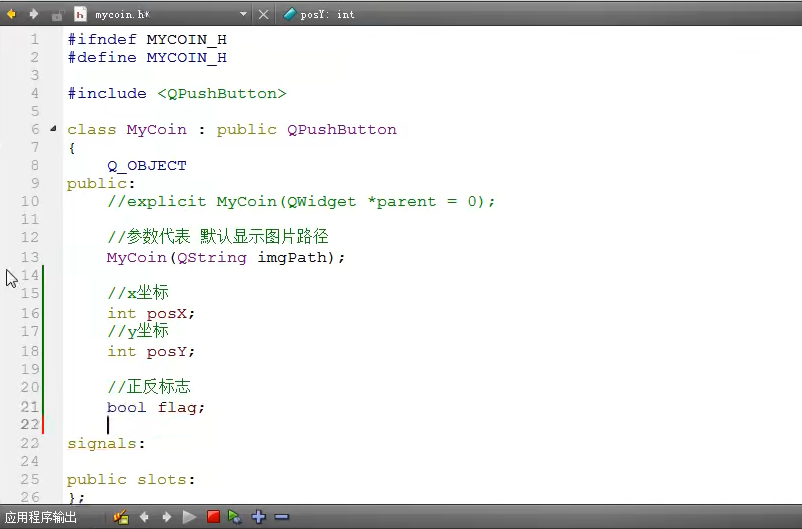The height and width of the screenshot is (529, 802).
Task: Click the 'MyCoin' class name on line 6
Action: (157, 129)
